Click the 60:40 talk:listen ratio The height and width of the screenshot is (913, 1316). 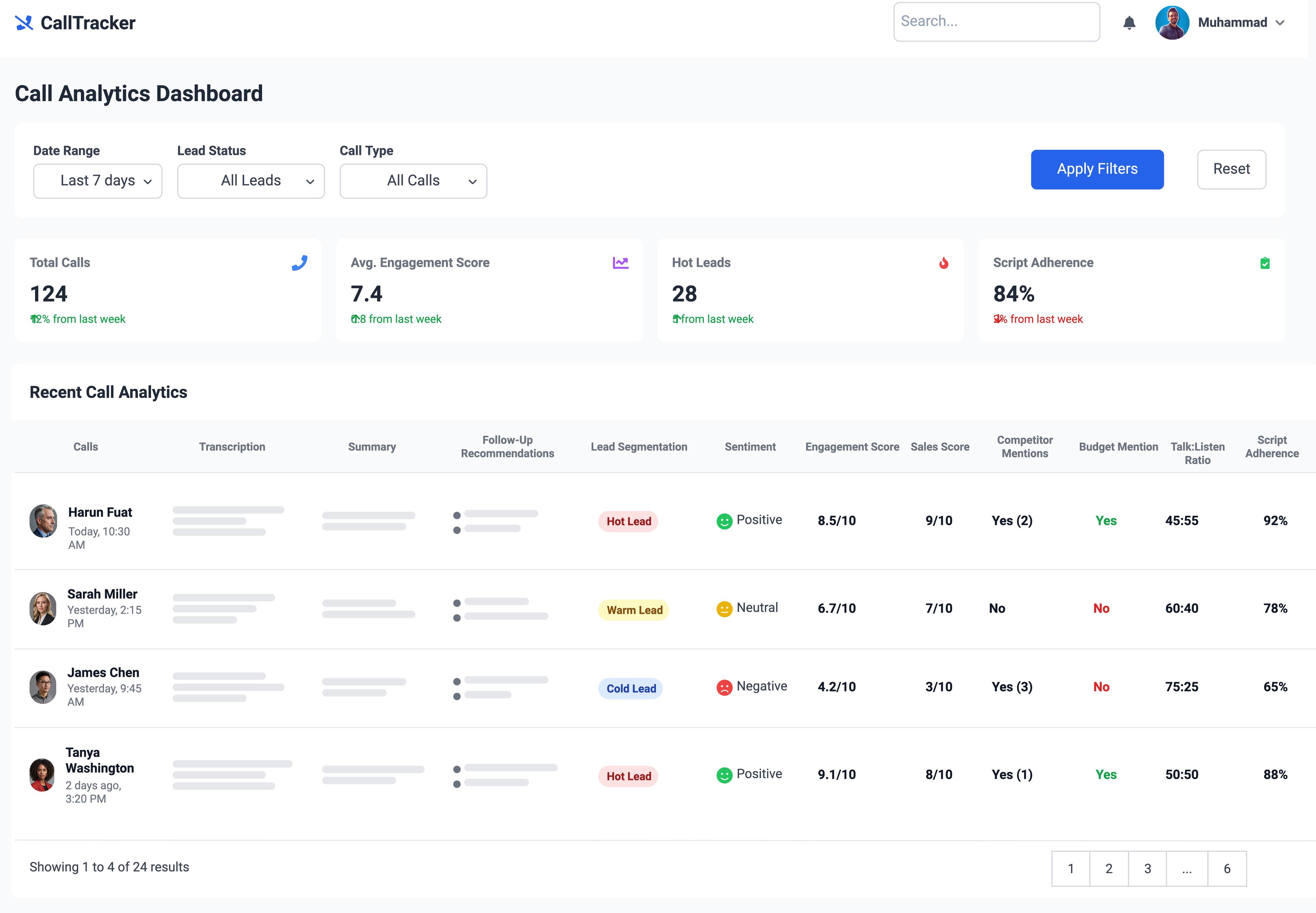(x=1182, y=608)
